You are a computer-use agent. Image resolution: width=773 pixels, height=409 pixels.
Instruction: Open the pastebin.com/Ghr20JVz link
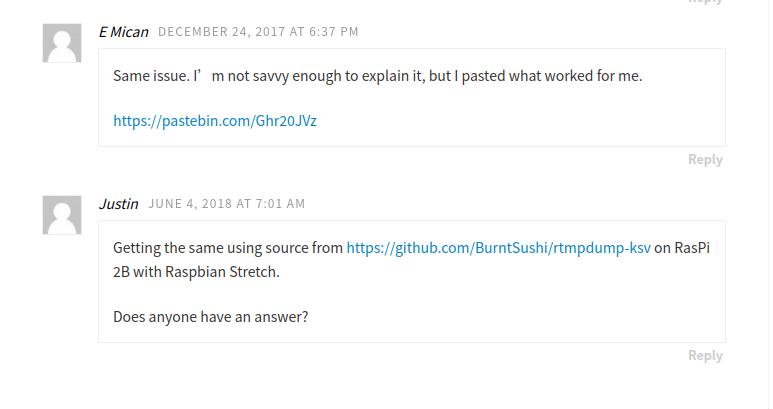215,120
